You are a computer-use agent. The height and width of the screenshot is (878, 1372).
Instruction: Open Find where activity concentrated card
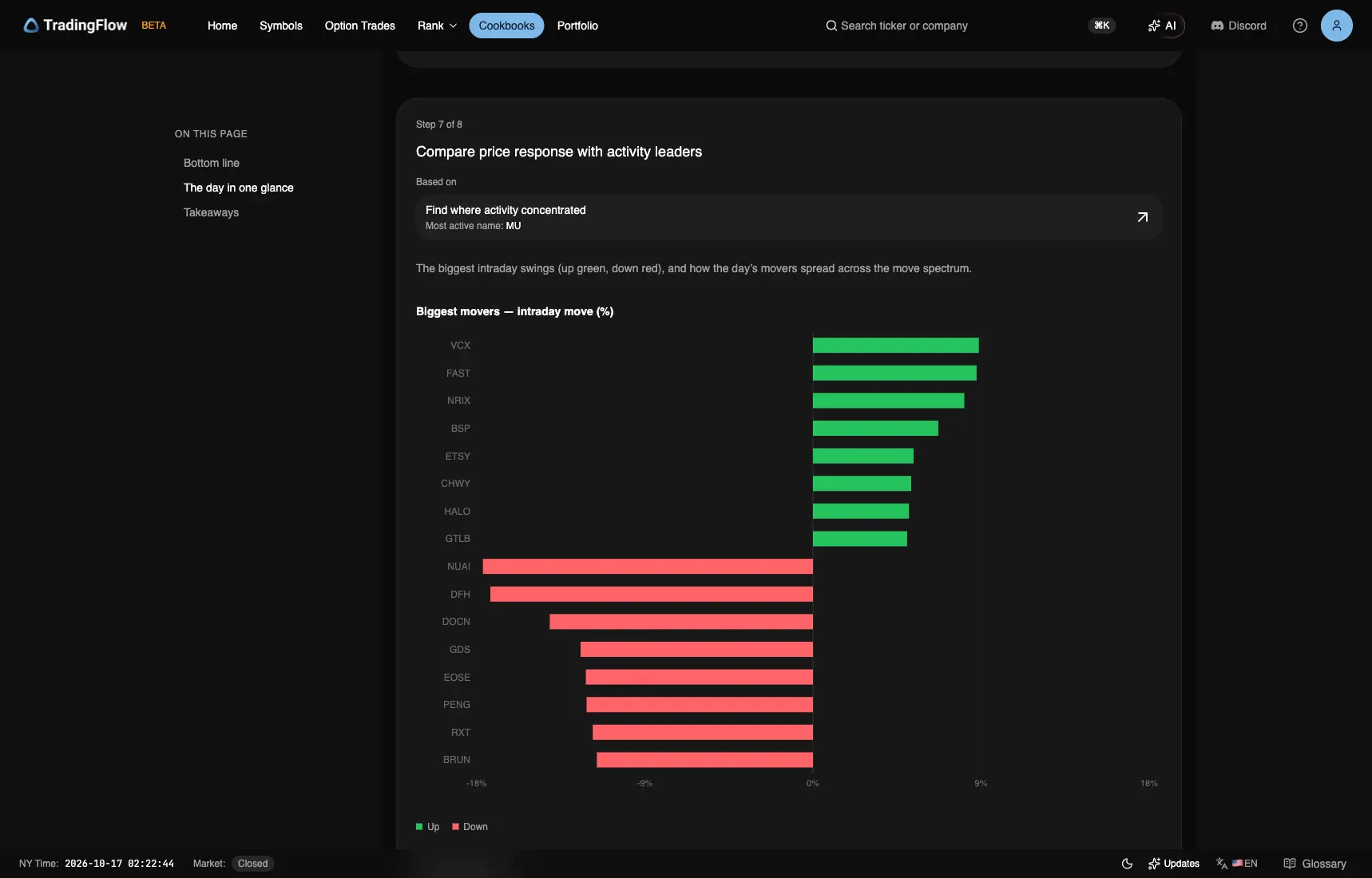coord(788,217)
